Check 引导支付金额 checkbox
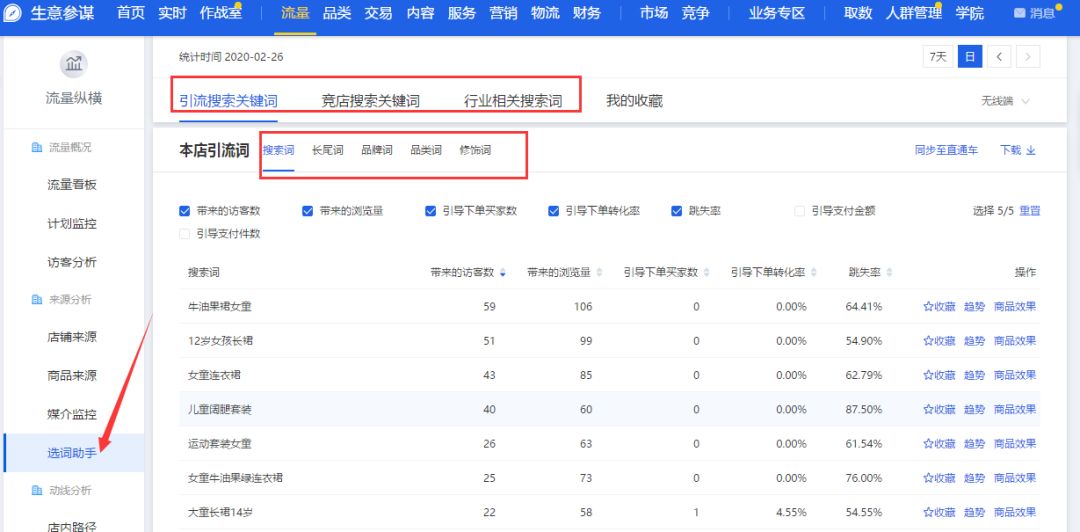This screenshot has width=1080, height=532. [x=800, y=211]
